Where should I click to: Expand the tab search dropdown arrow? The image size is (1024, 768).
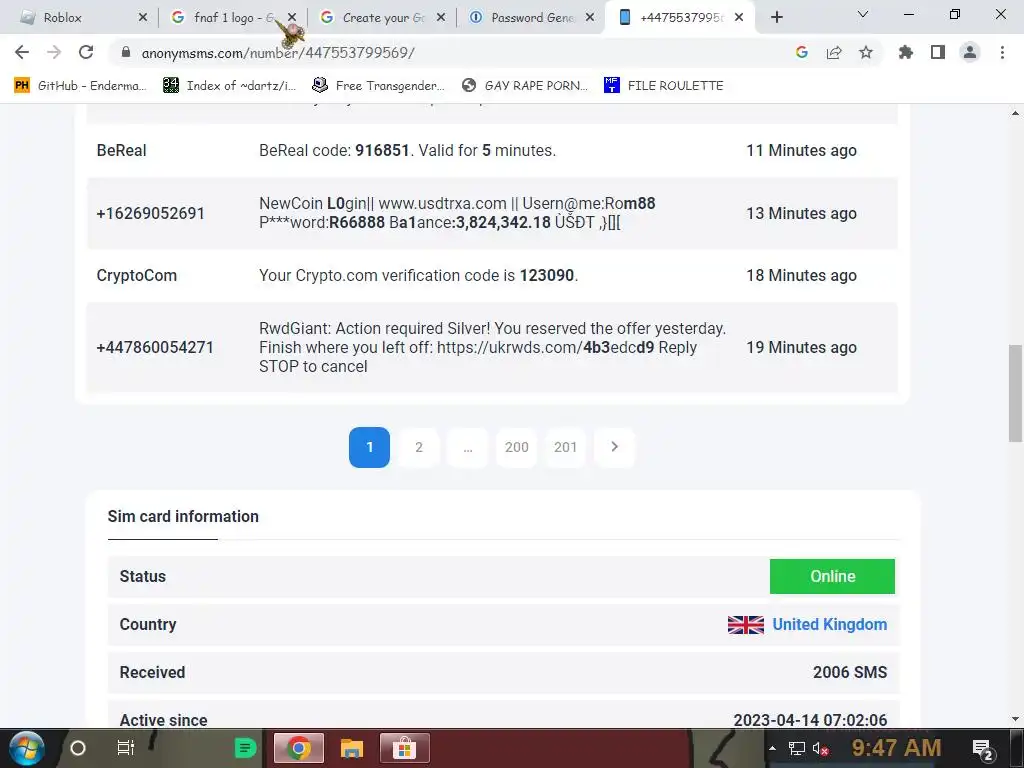tap(863, 14)
